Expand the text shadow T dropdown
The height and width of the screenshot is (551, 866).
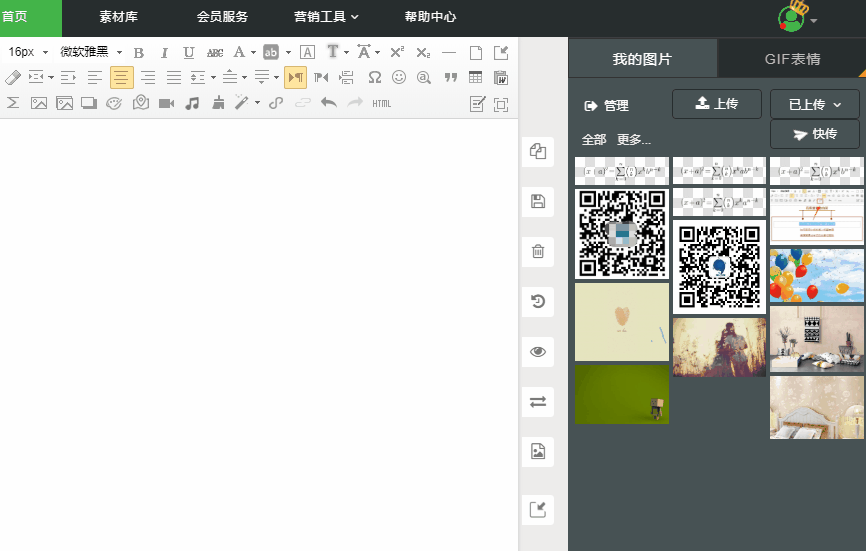(346, 52)
